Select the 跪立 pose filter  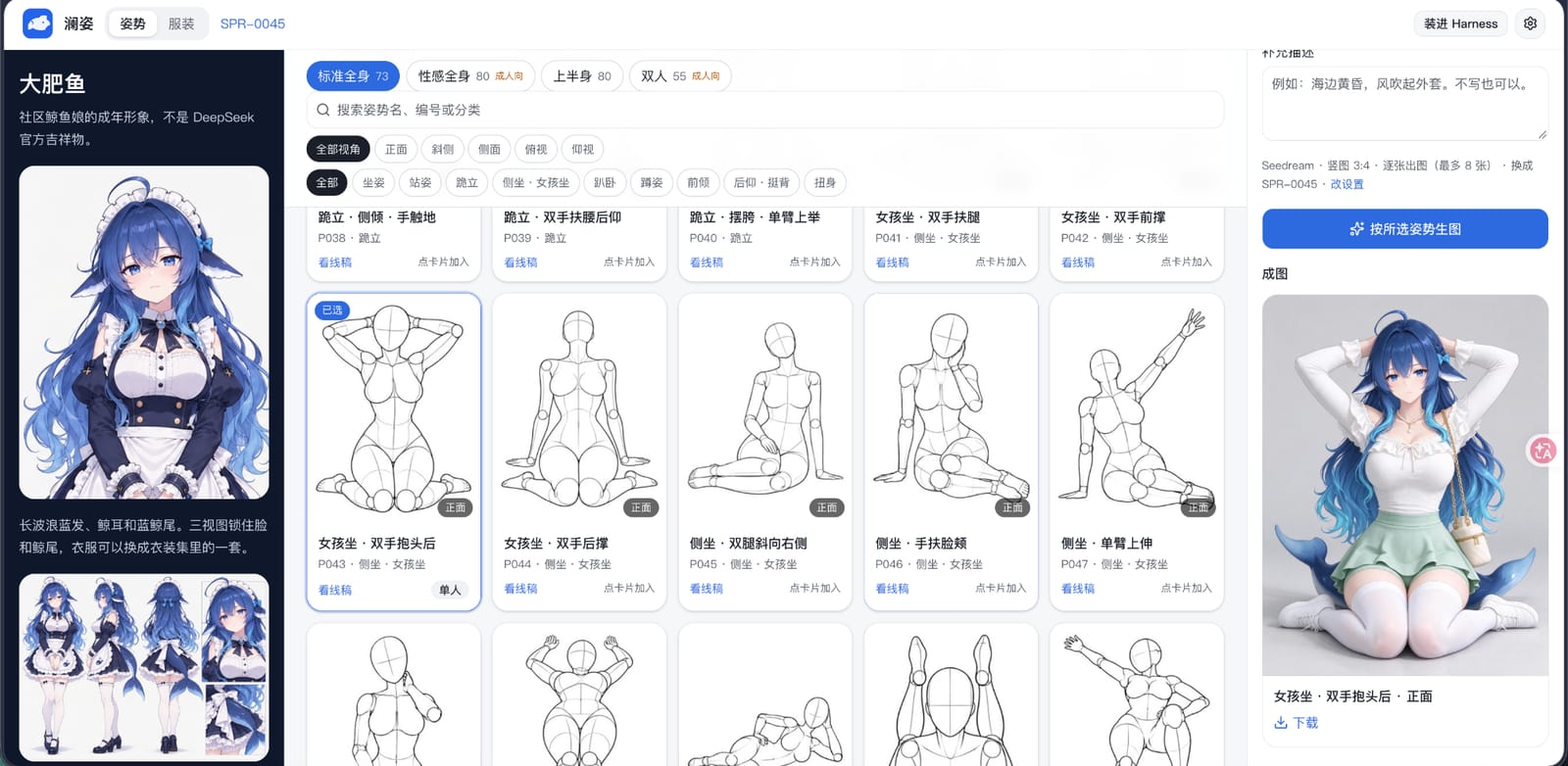pos(466,182)
